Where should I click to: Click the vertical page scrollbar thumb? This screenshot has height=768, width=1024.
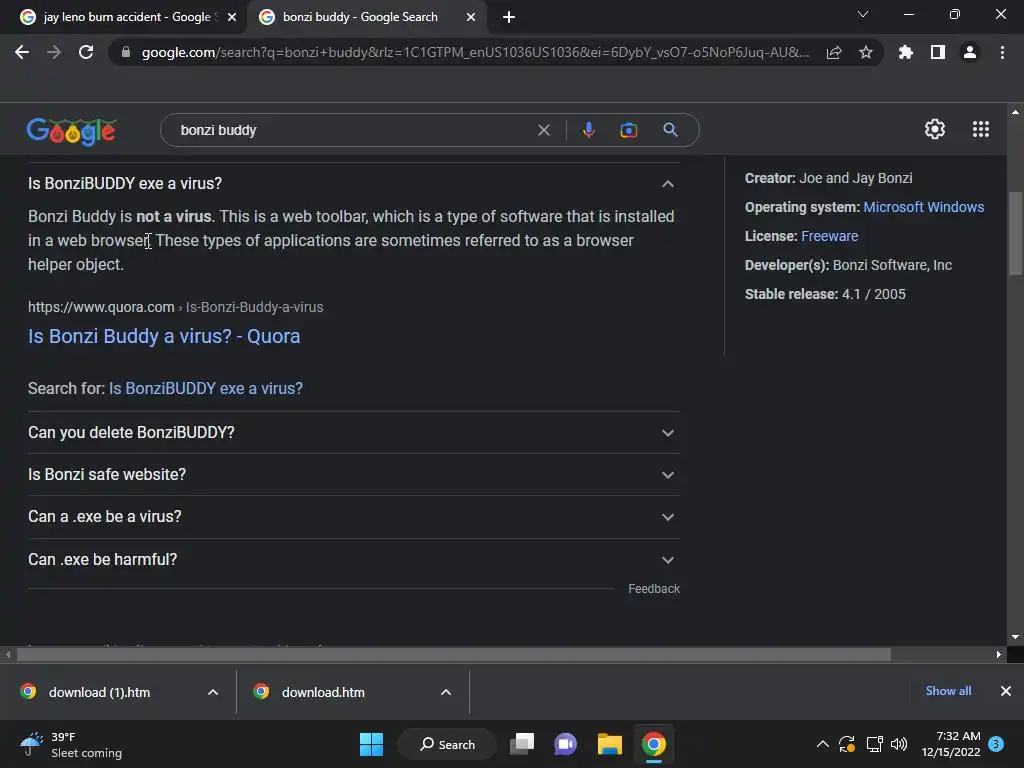point(1015,233)
